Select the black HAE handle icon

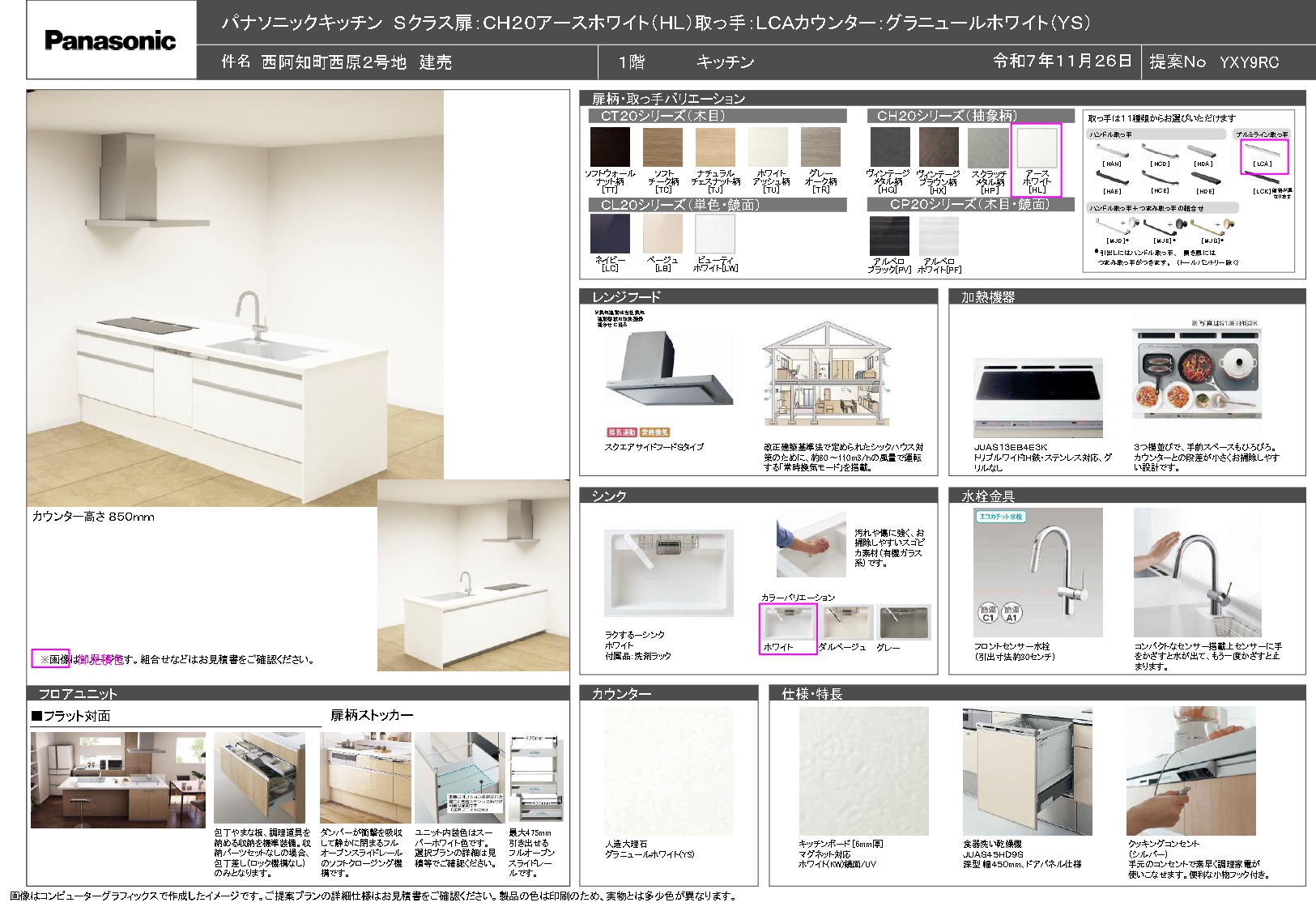1112,178
